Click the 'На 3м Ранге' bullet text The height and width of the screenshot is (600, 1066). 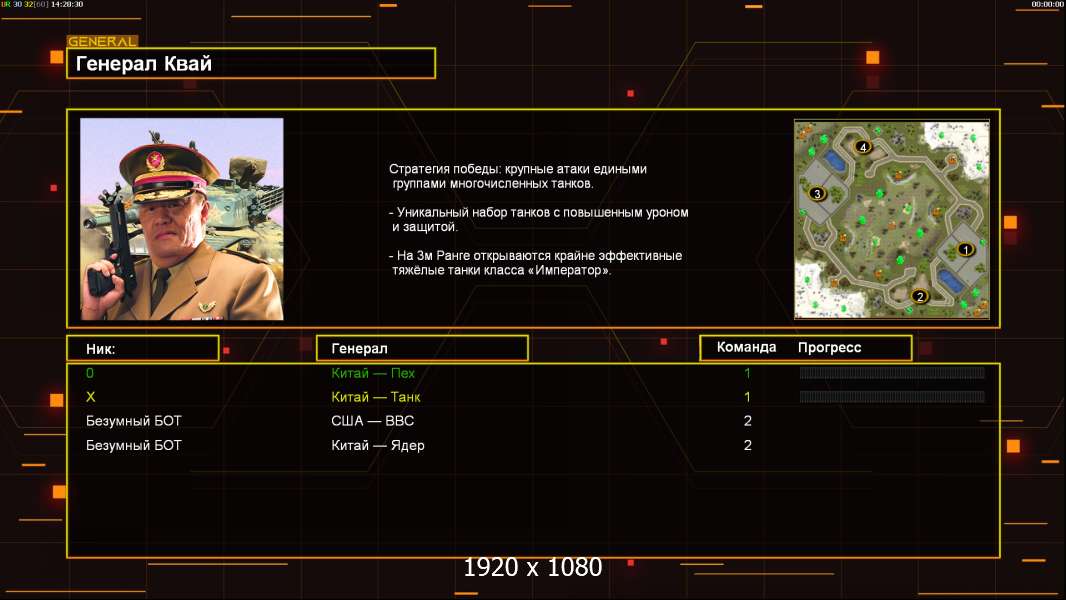pos(536,263)
